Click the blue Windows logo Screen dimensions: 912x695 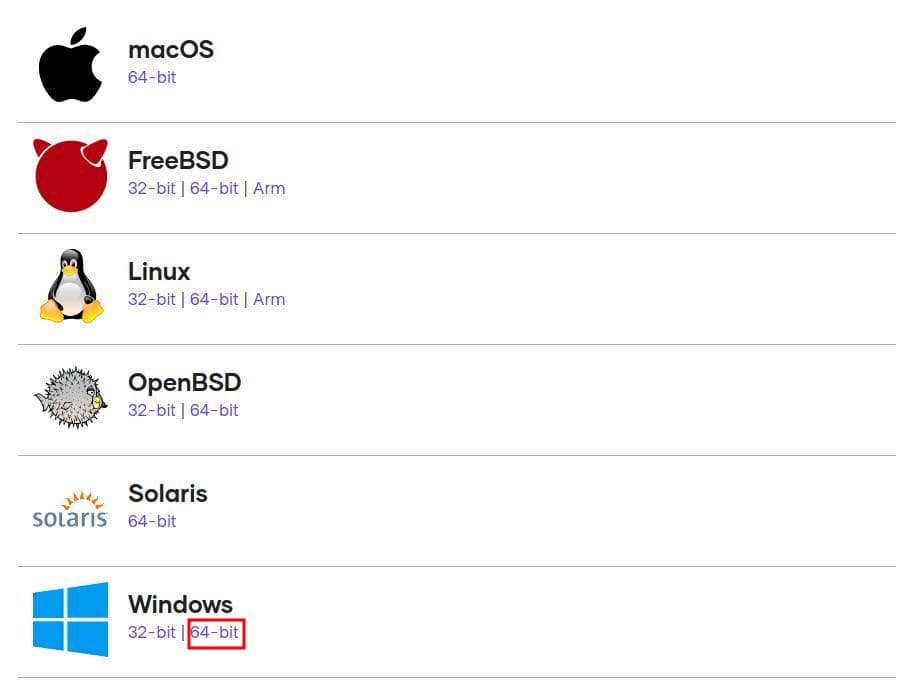coord(70,619)
